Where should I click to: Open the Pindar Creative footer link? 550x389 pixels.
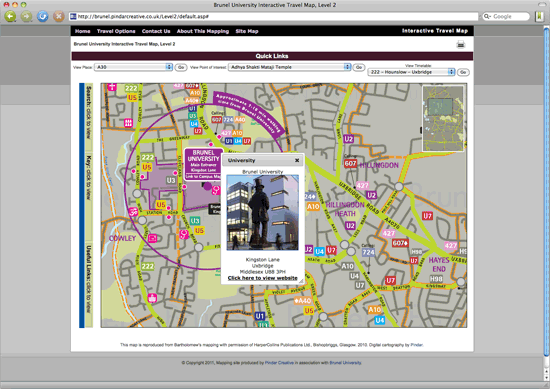point(279,363)
